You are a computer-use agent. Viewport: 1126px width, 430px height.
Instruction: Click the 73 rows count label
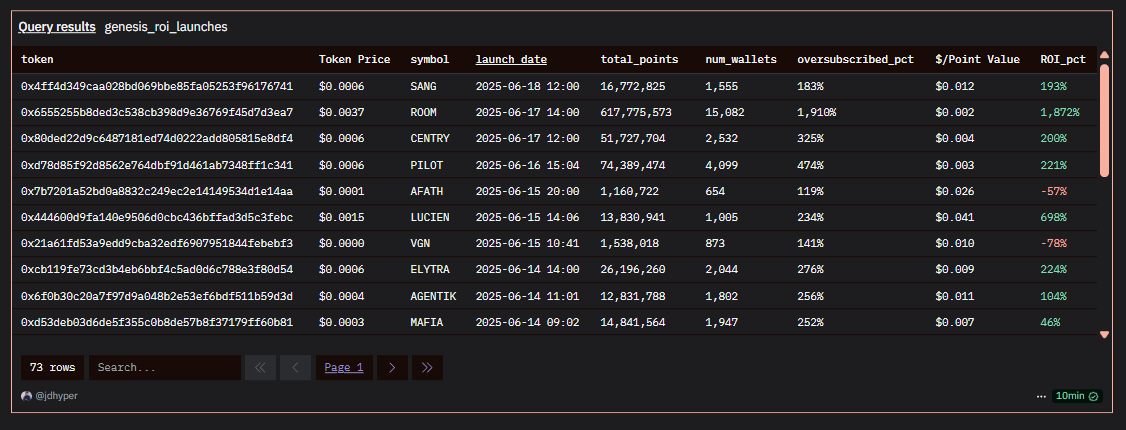(x=52, y=368)
